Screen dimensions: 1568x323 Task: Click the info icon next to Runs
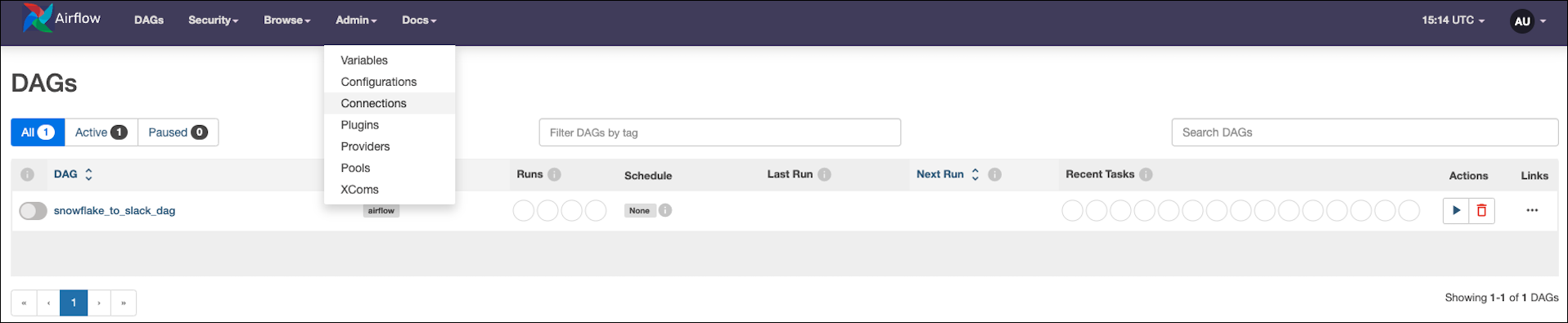(554, 174)
